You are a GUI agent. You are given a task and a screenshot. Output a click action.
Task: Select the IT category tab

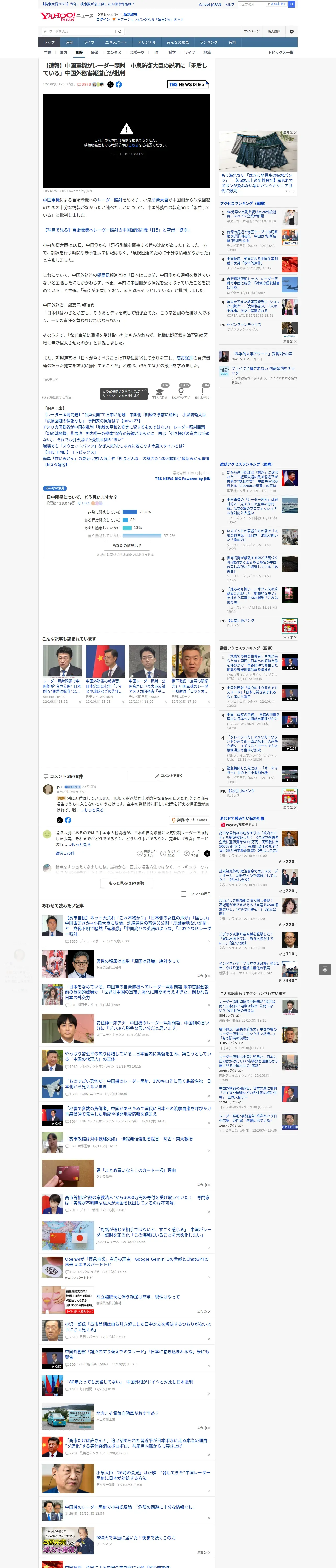(156, 52)
